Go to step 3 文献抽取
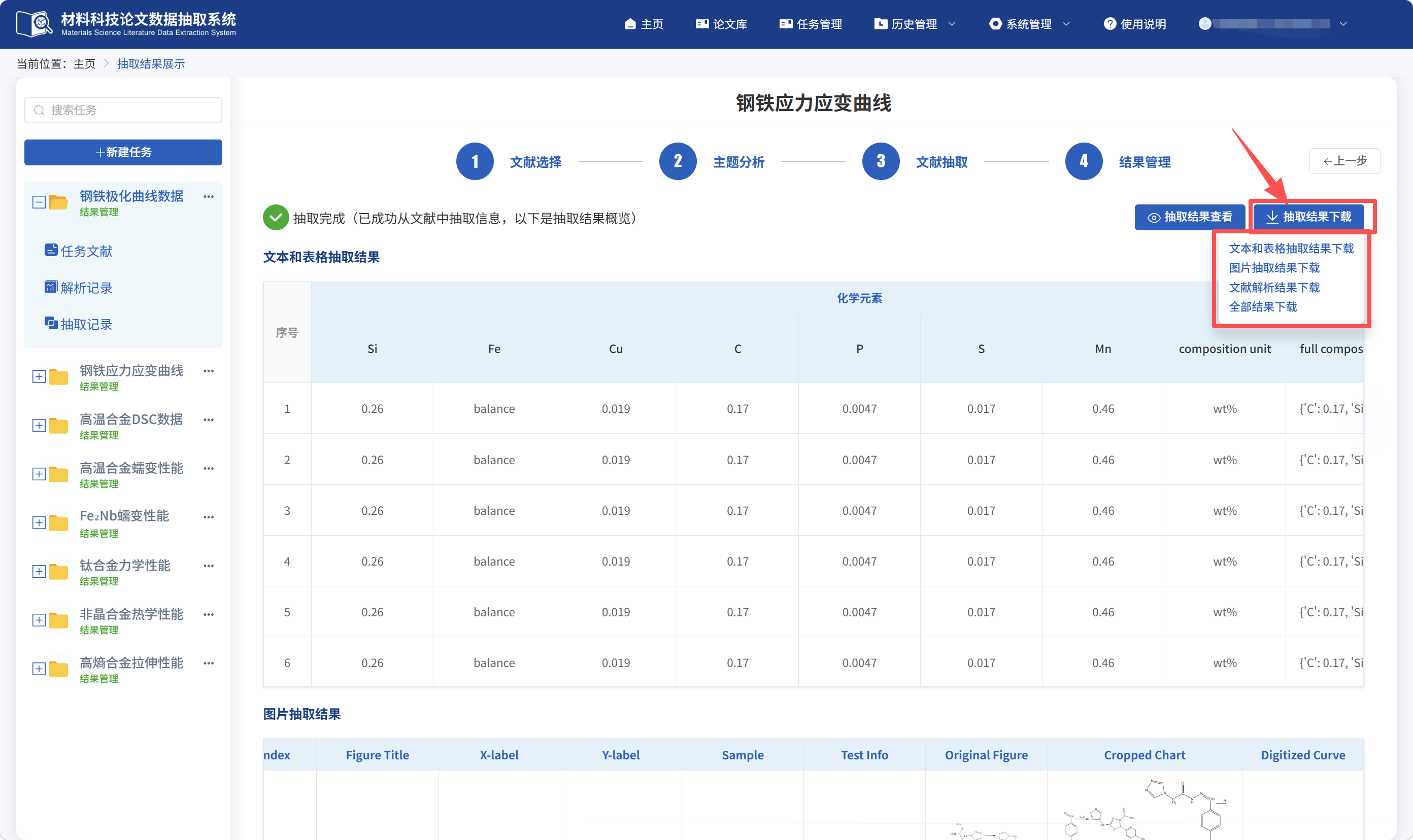Screen dimensions: 1413x840 (x=915, y=161)
